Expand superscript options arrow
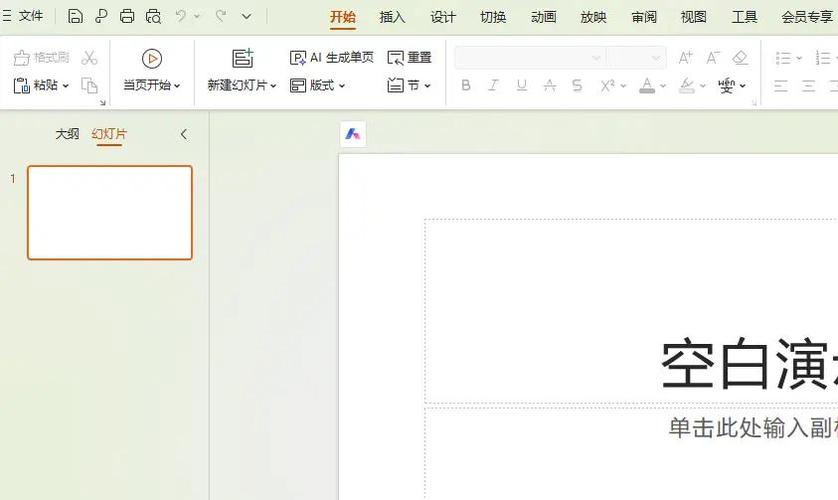 coord(623,85)
